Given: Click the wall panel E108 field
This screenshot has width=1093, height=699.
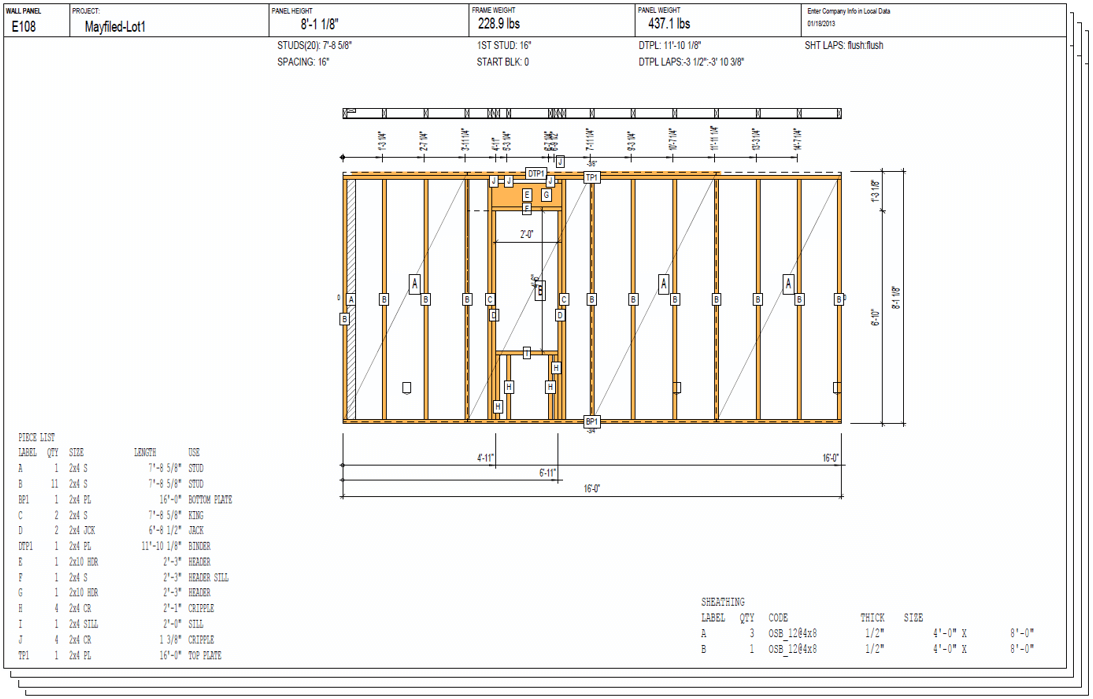Looking at the screenshot, I should click(x=24, y=27).
